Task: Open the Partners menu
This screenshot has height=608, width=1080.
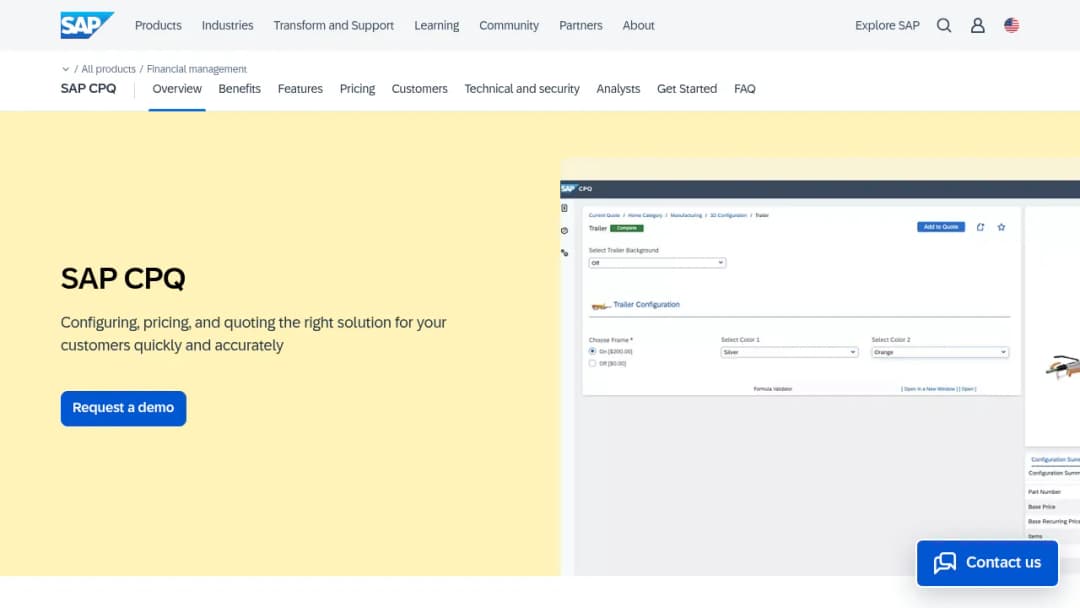Action: pos(581,25)
